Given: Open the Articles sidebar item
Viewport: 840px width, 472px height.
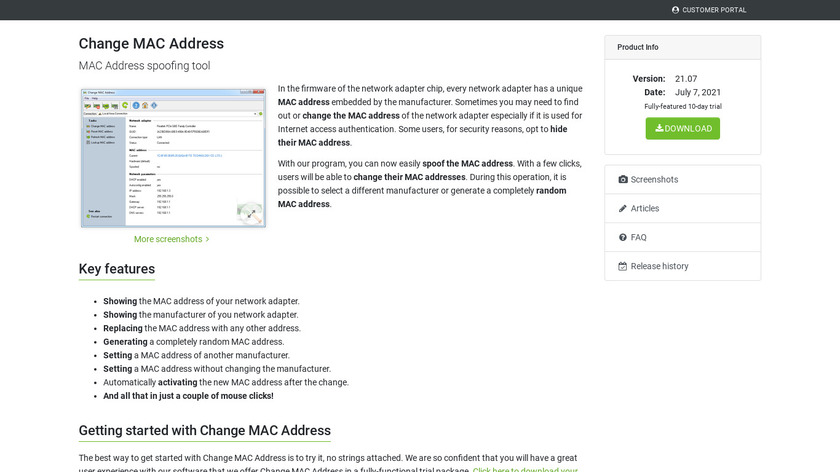Looking at the screenshot, I should click(682, 208).
